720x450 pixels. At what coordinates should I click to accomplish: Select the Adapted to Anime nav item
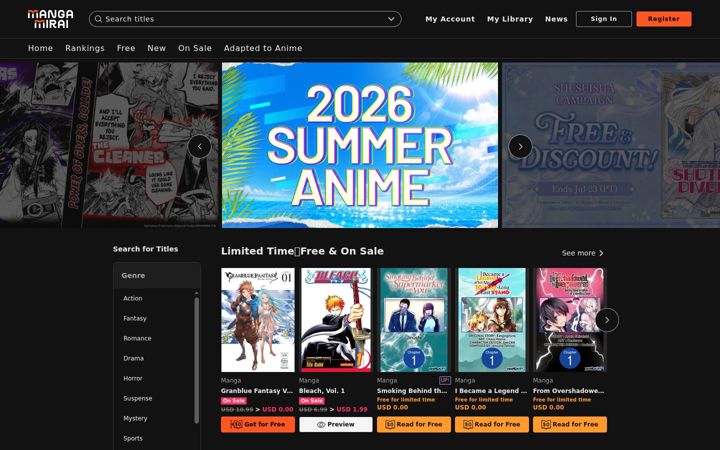[263, 48]
